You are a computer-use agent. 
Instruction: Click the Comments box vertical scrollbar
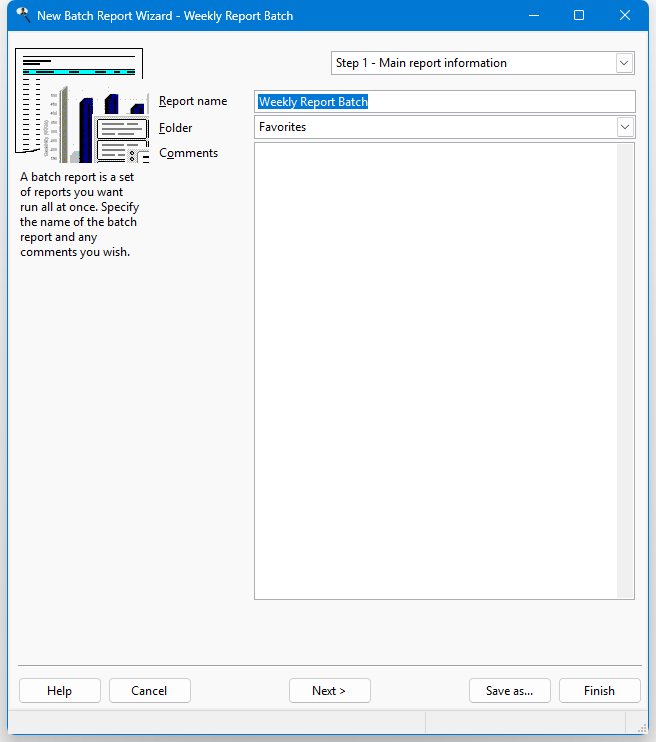click(x=626, y=370)
